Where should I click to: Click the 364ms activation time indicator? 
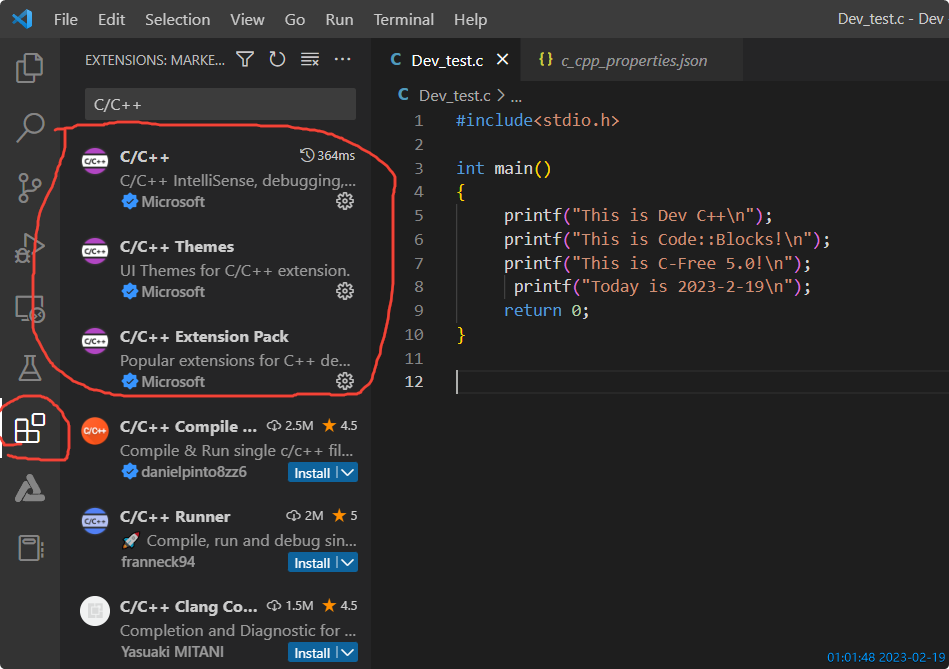pos(327,156)
